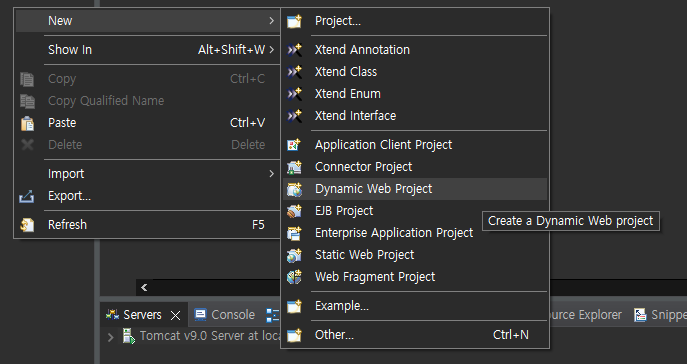Click the Other... wizard icon
Image resolution: width=687 pixels, height=364 pixels.
(294, 335)
